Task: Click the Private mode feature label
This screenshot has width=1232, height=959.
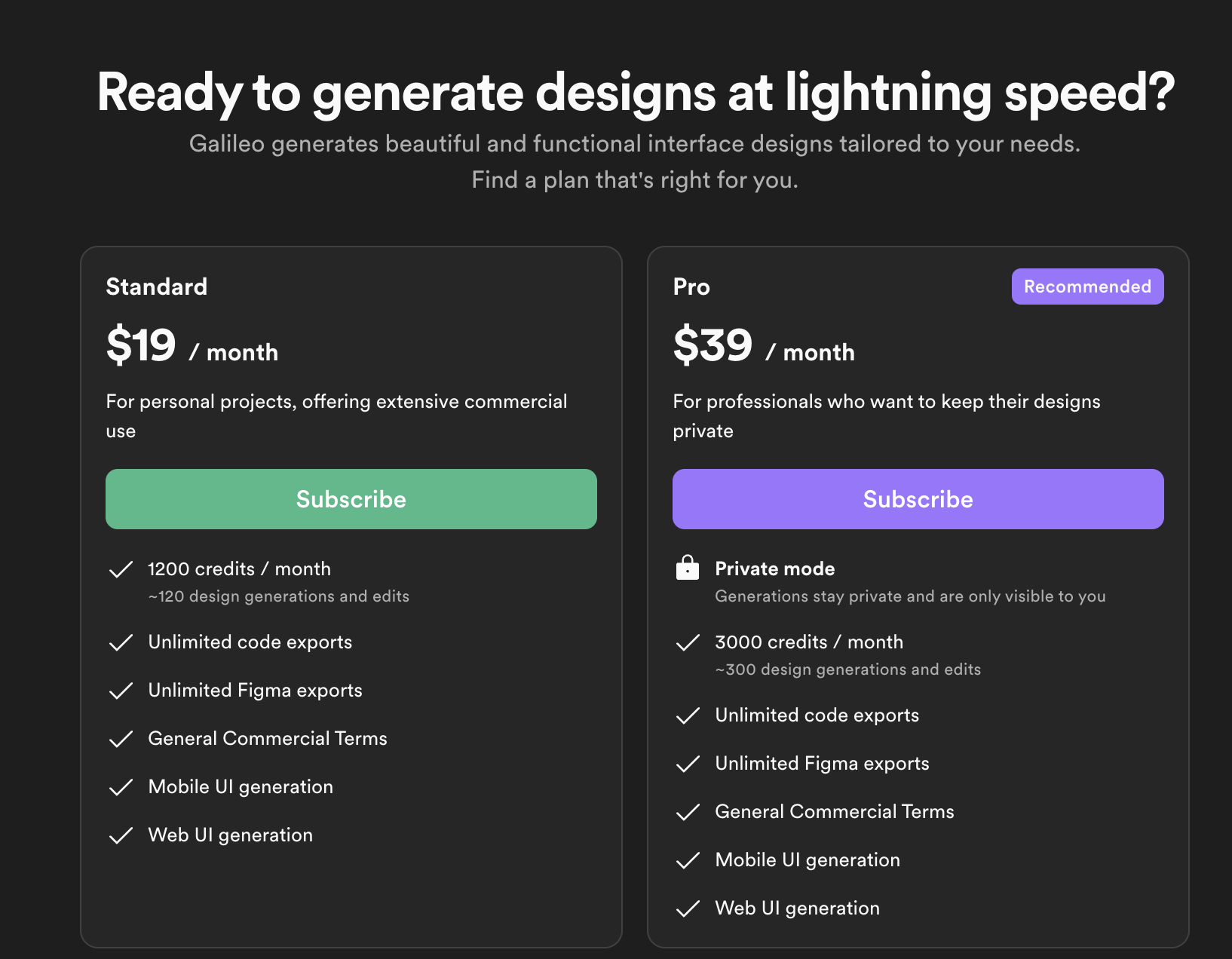Action: pos(775,568)
